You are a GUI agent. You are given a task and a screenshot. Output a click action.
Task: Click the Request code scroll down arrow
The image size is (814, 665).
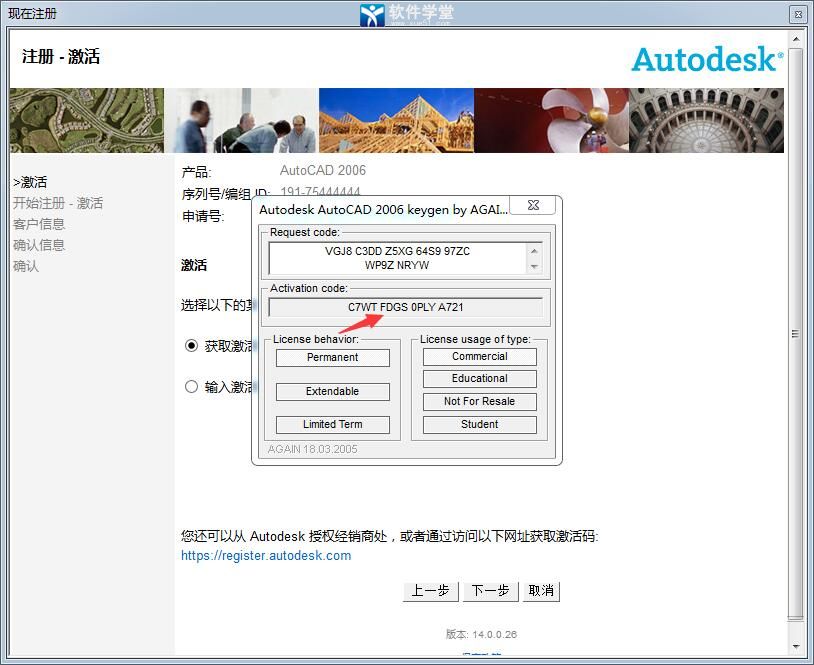[x=534, y=267]
